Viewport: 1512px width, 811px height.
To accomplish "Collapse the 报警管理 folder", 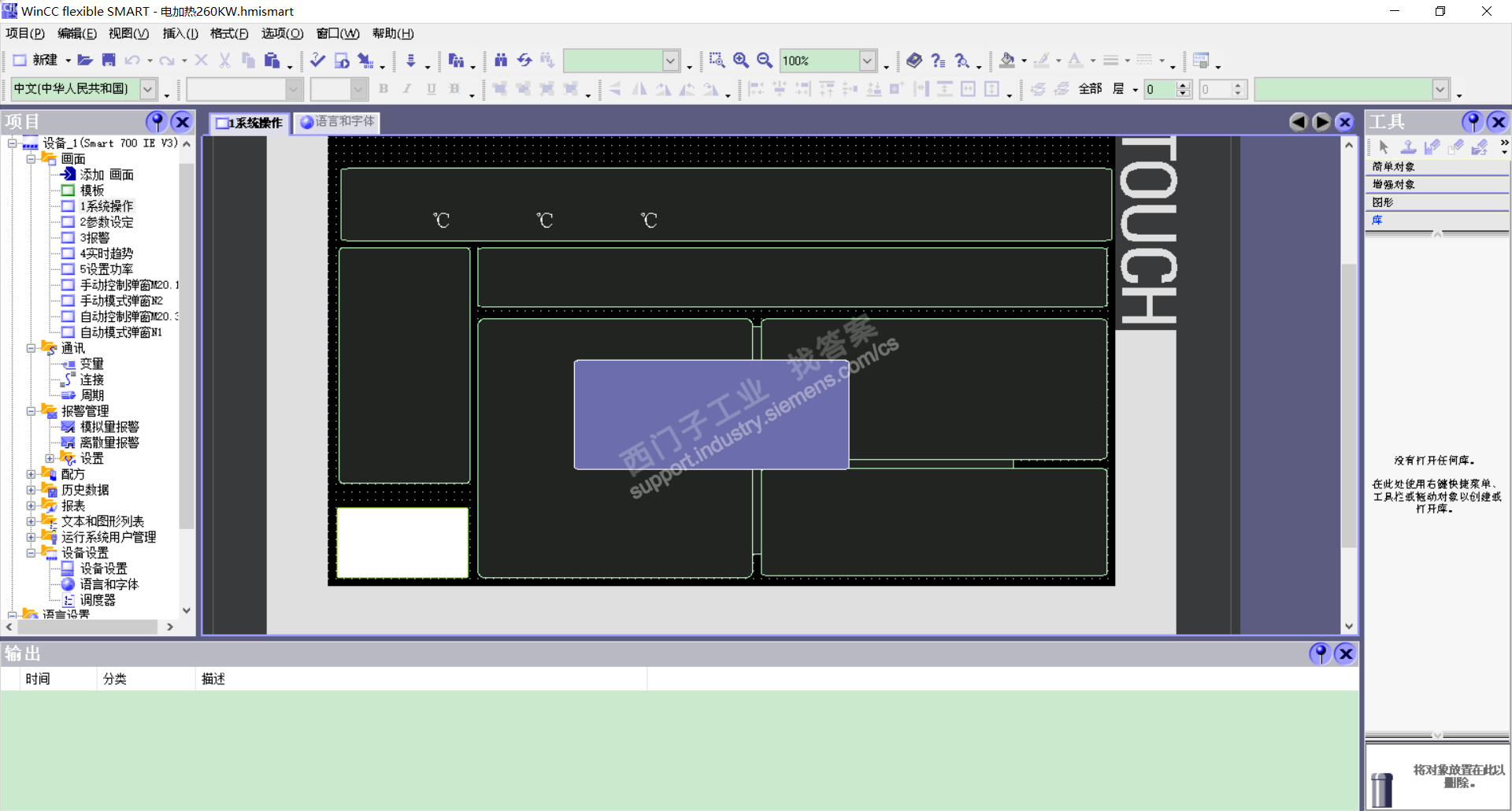I will (x=31, y=411).
